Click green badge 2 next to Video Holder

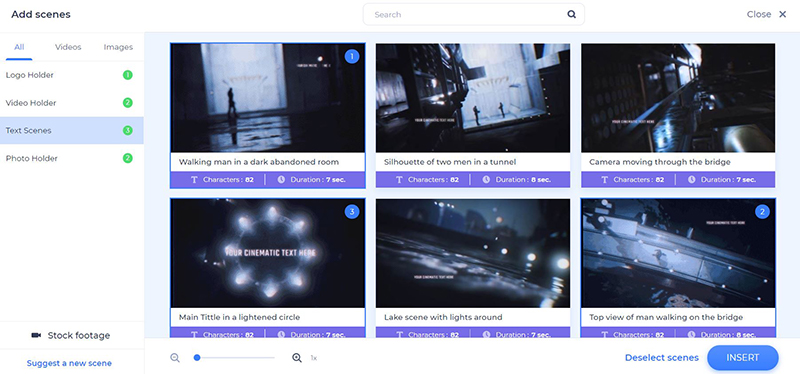[x=128, y=103]
